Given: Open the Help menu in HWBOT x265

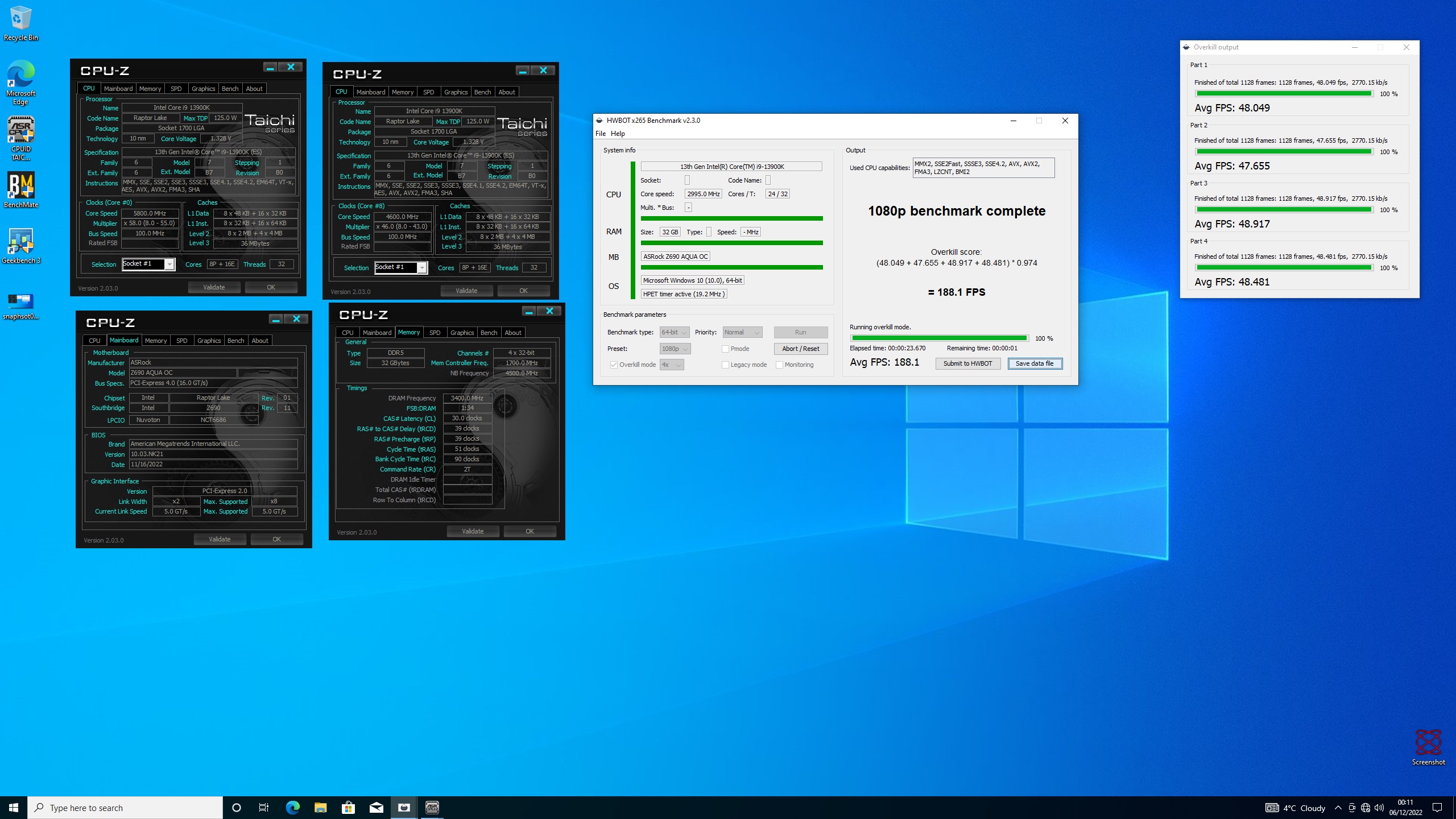Looking at the screenshot, I should pyautogui.click(x=618, y=134).
